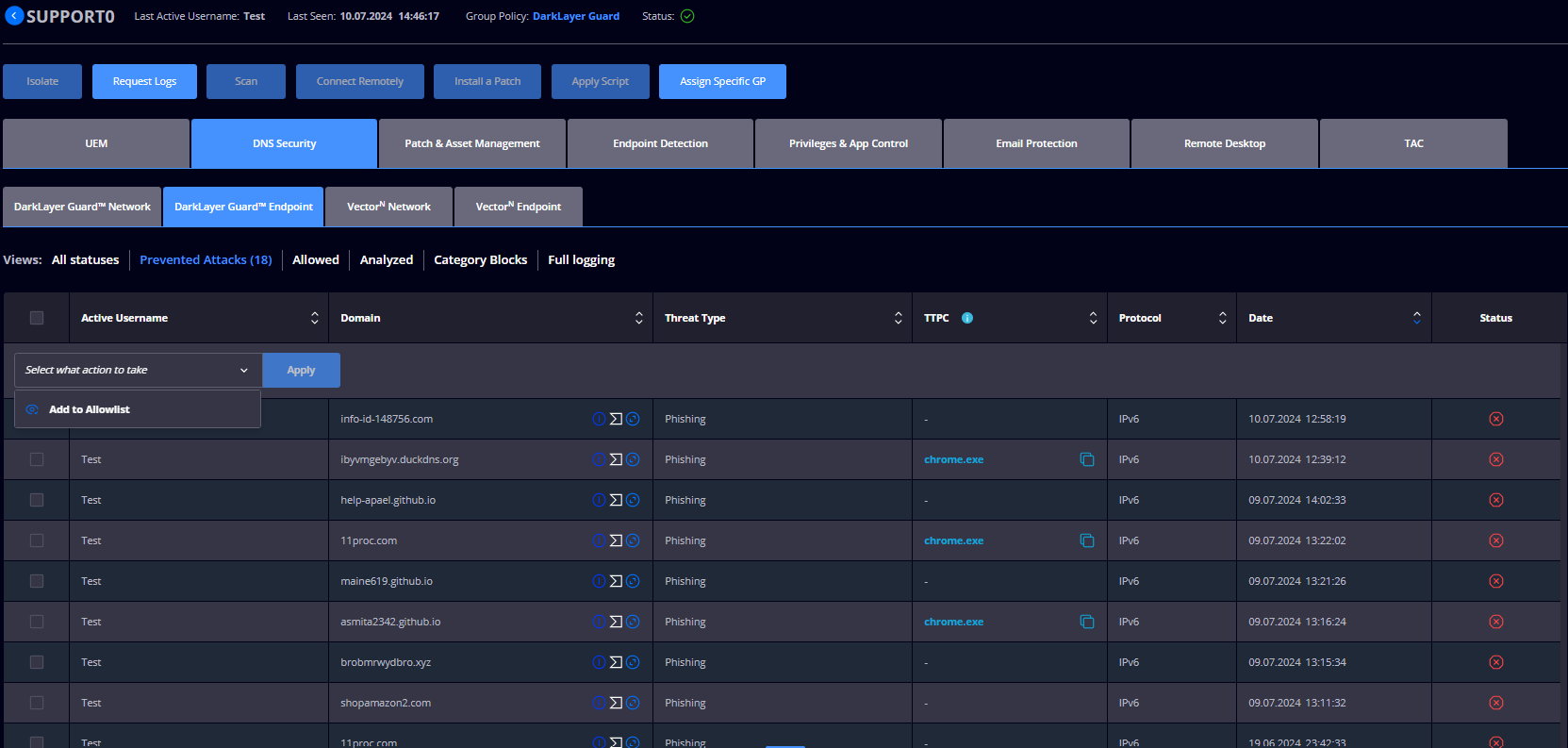Click the Assign Specific GP button
The width and height of the screenshot is (1568, 748).
click(x=722, y=81)
